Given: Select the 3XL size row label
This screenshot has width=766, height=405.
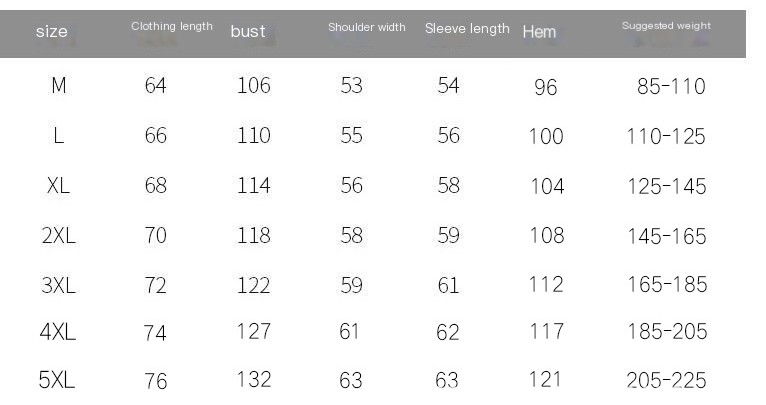Looking at the screenshot, I should pos(59,285).
